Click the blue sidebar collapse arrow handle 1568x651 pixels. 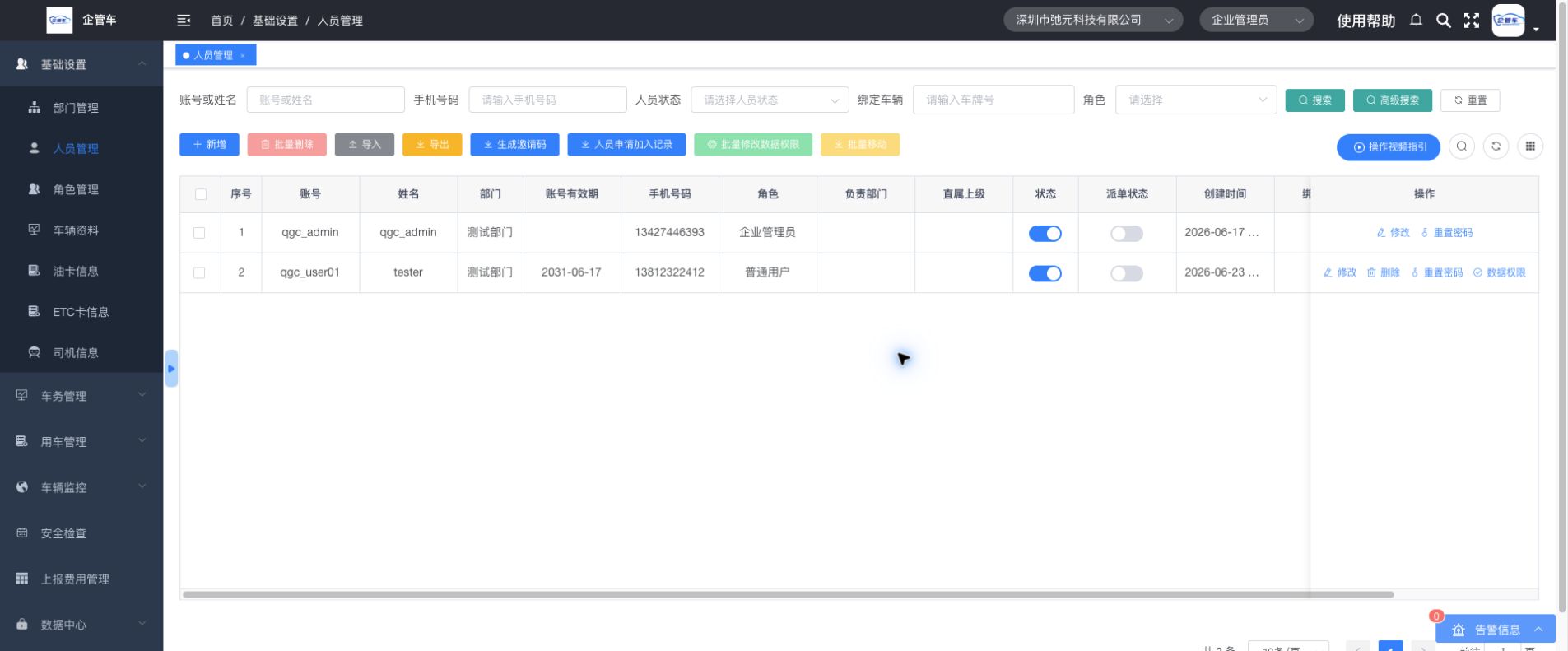click(x=171, y=369)
